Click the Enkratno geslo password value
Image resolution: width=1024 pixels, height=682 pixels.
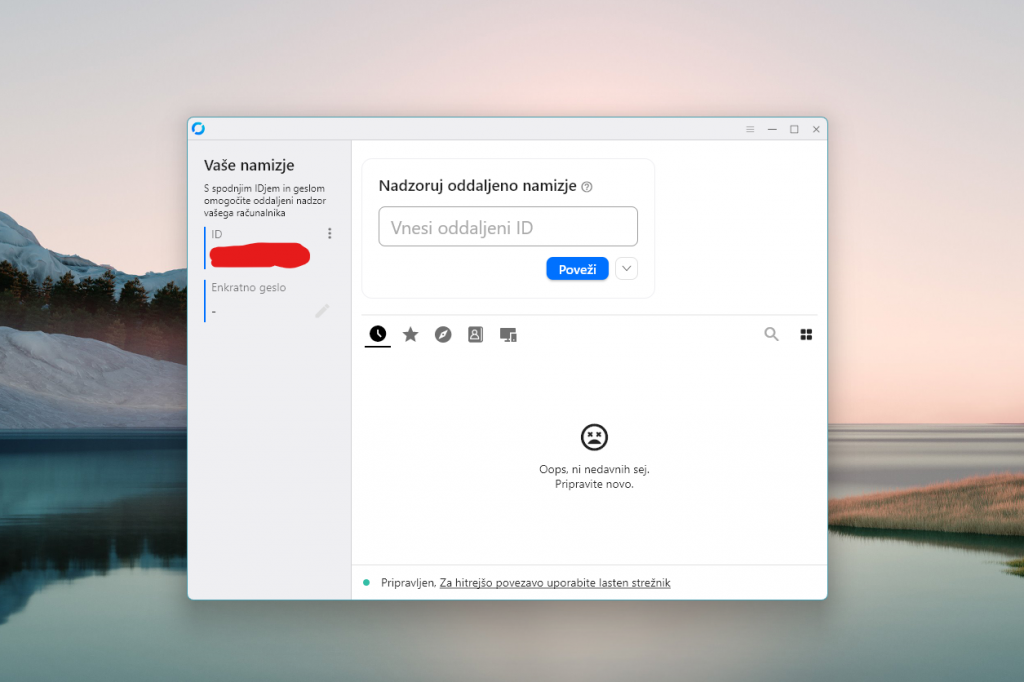point(215,312)
